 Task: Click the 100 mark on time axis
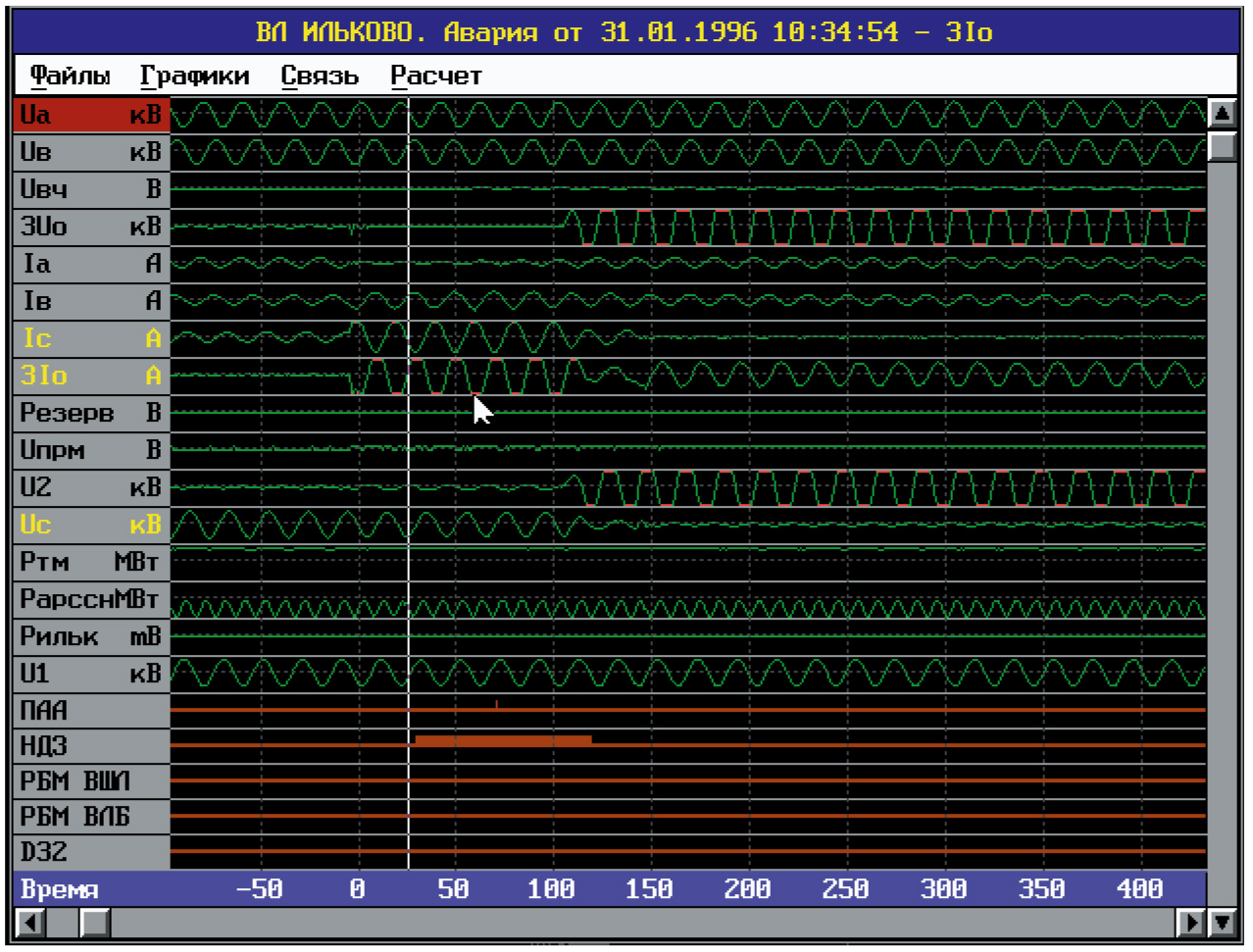[551, 889]
